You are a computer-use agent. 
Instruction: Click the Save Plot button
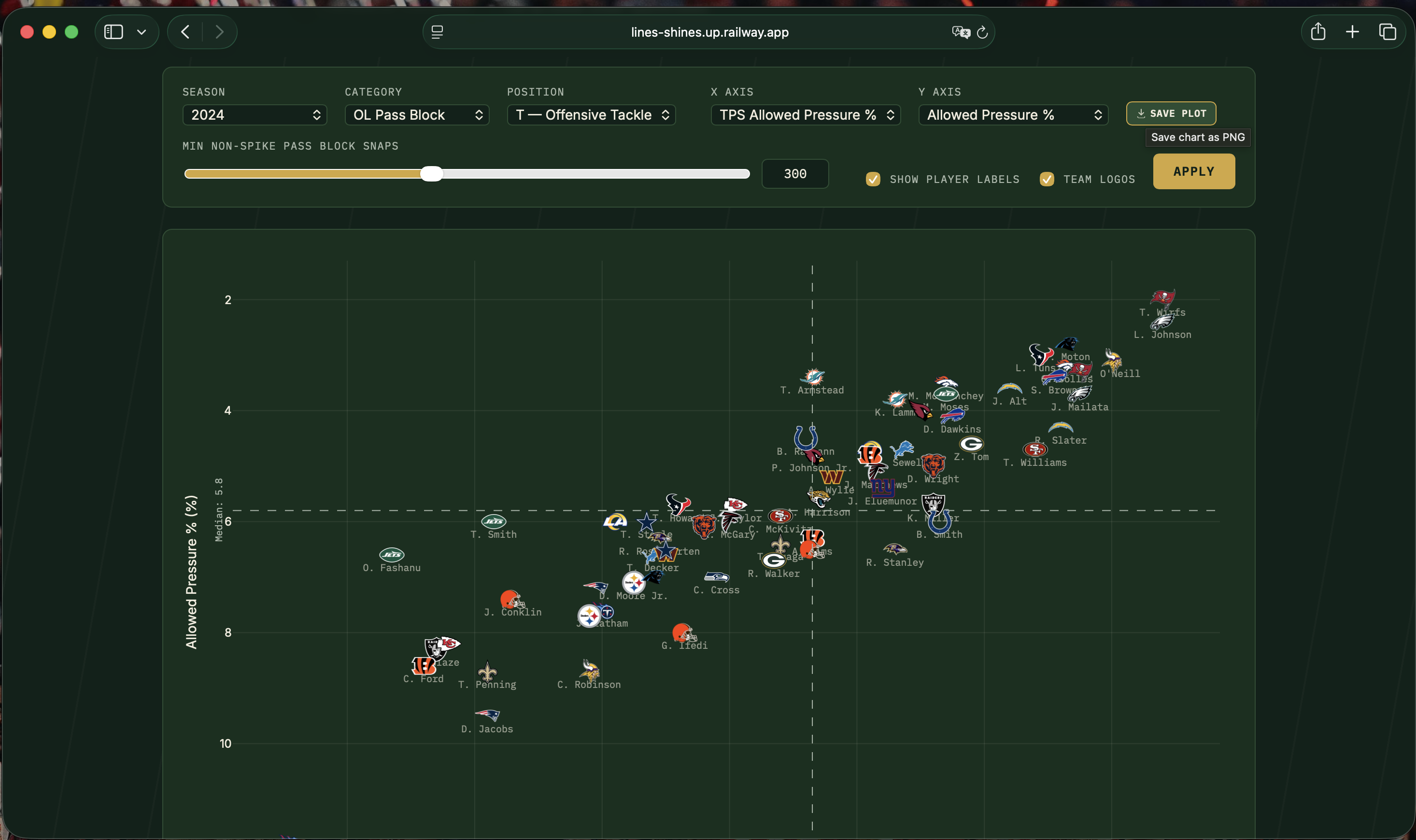click(1171, 113)
